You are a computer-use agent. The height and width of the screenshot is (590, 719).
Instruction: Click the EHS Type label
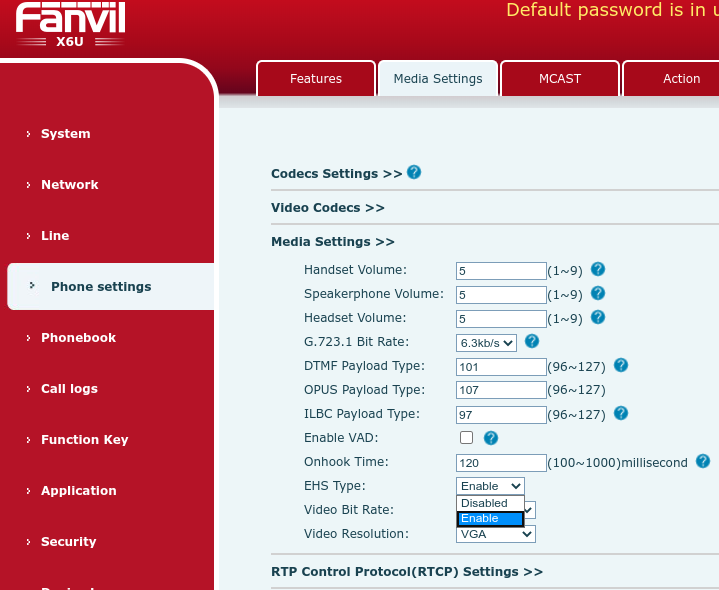click(335, 486)
